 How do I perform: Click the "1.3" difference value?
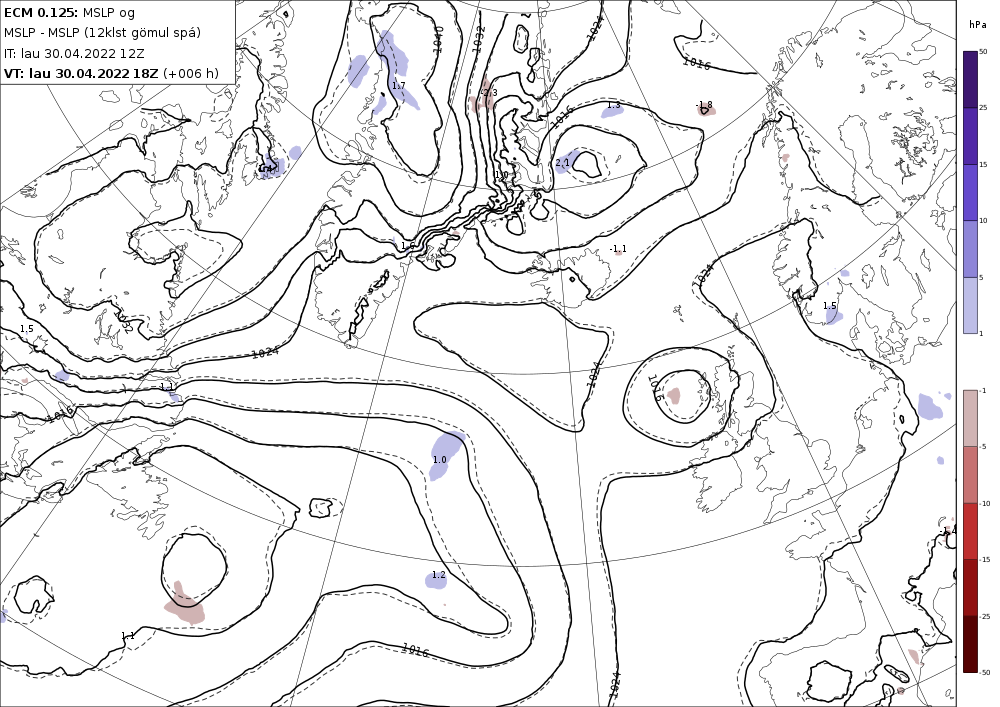coord(614,105)
